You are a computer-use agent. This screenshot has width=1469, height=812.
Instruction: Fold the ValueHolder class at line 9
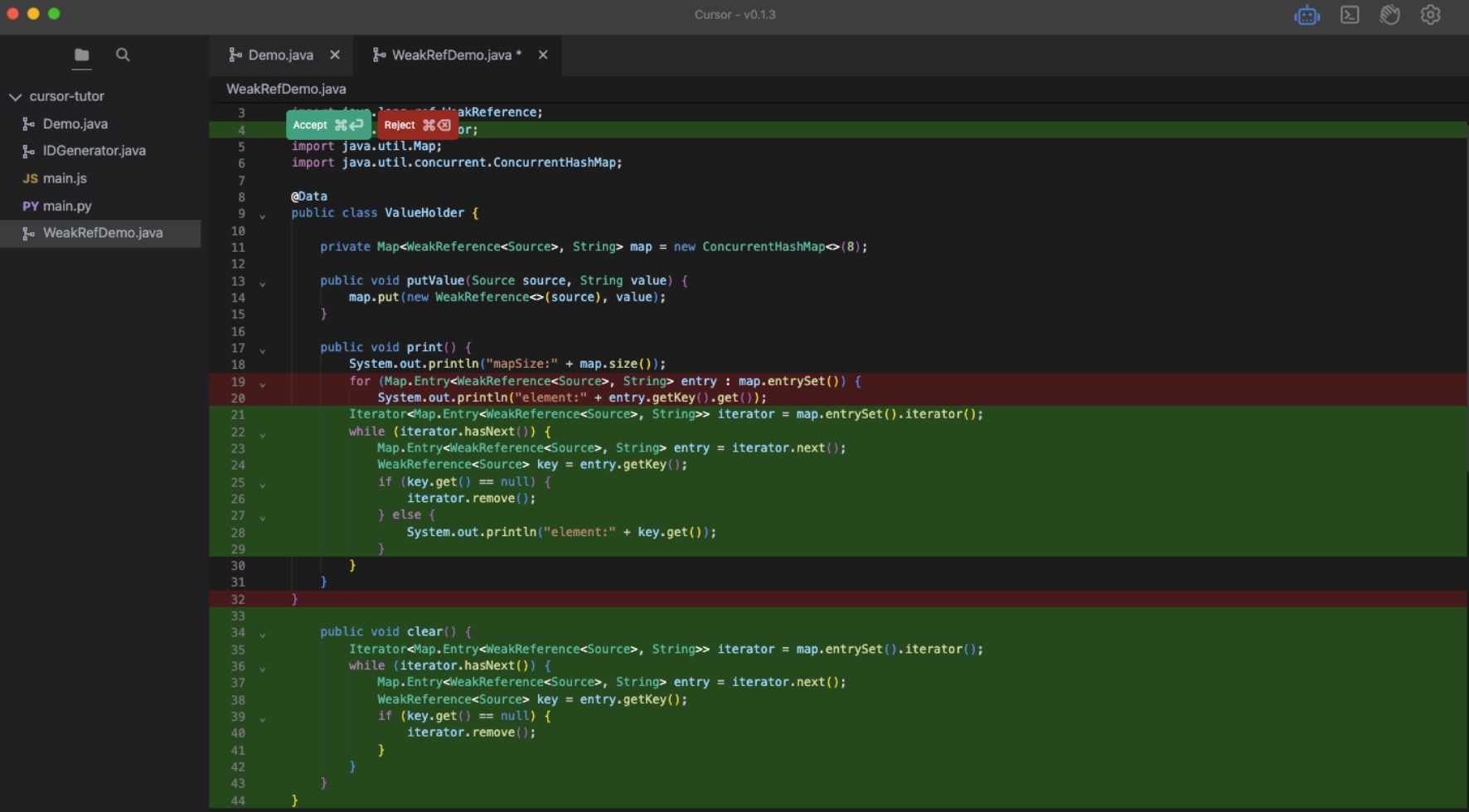tap(263, 216)
